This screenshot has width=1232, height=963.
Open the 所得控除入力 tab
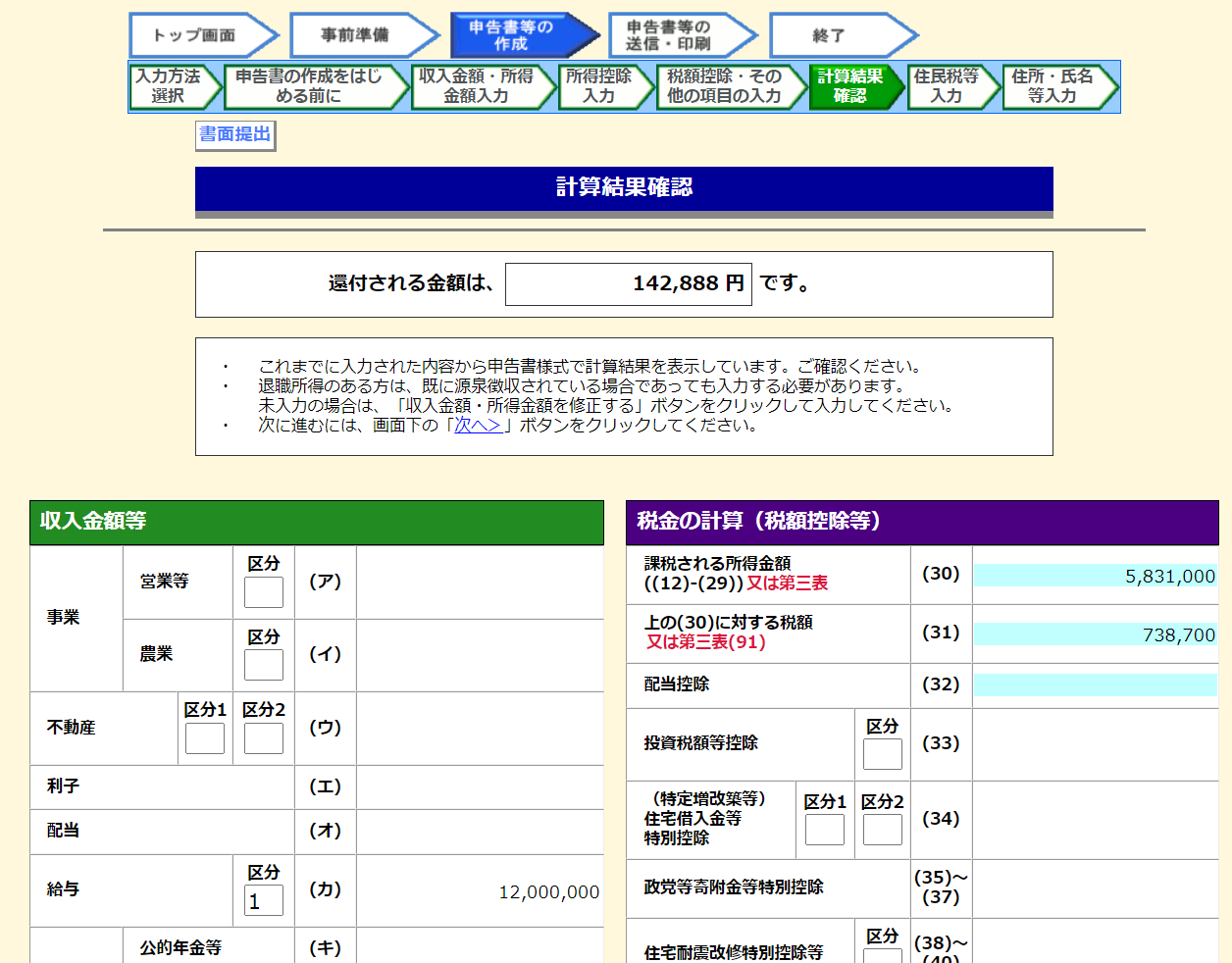tap(600, 86)
